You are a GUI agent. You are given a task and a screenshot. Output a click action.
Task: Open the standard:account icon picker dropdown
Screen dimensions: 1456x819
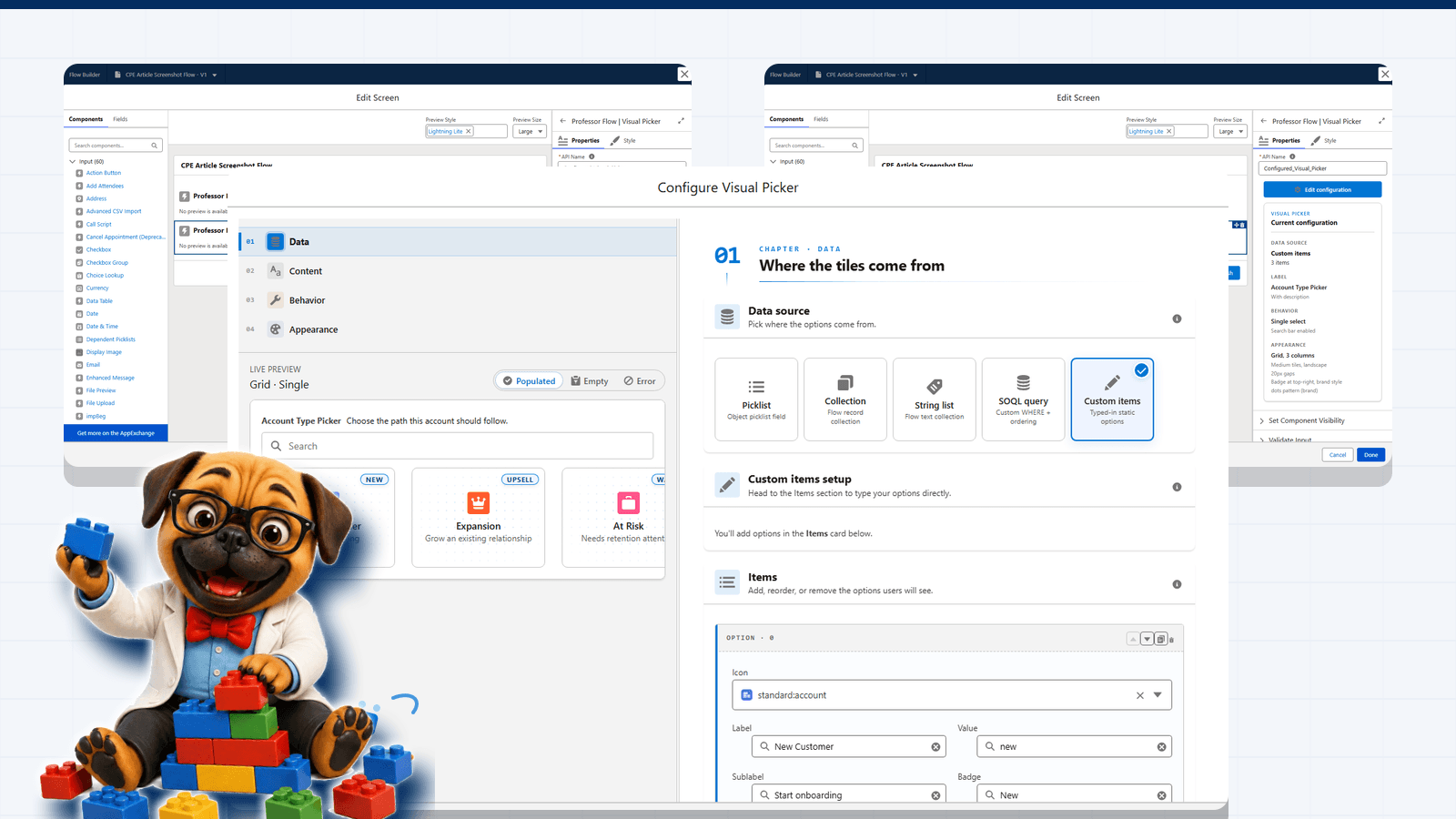[1158, 694]
